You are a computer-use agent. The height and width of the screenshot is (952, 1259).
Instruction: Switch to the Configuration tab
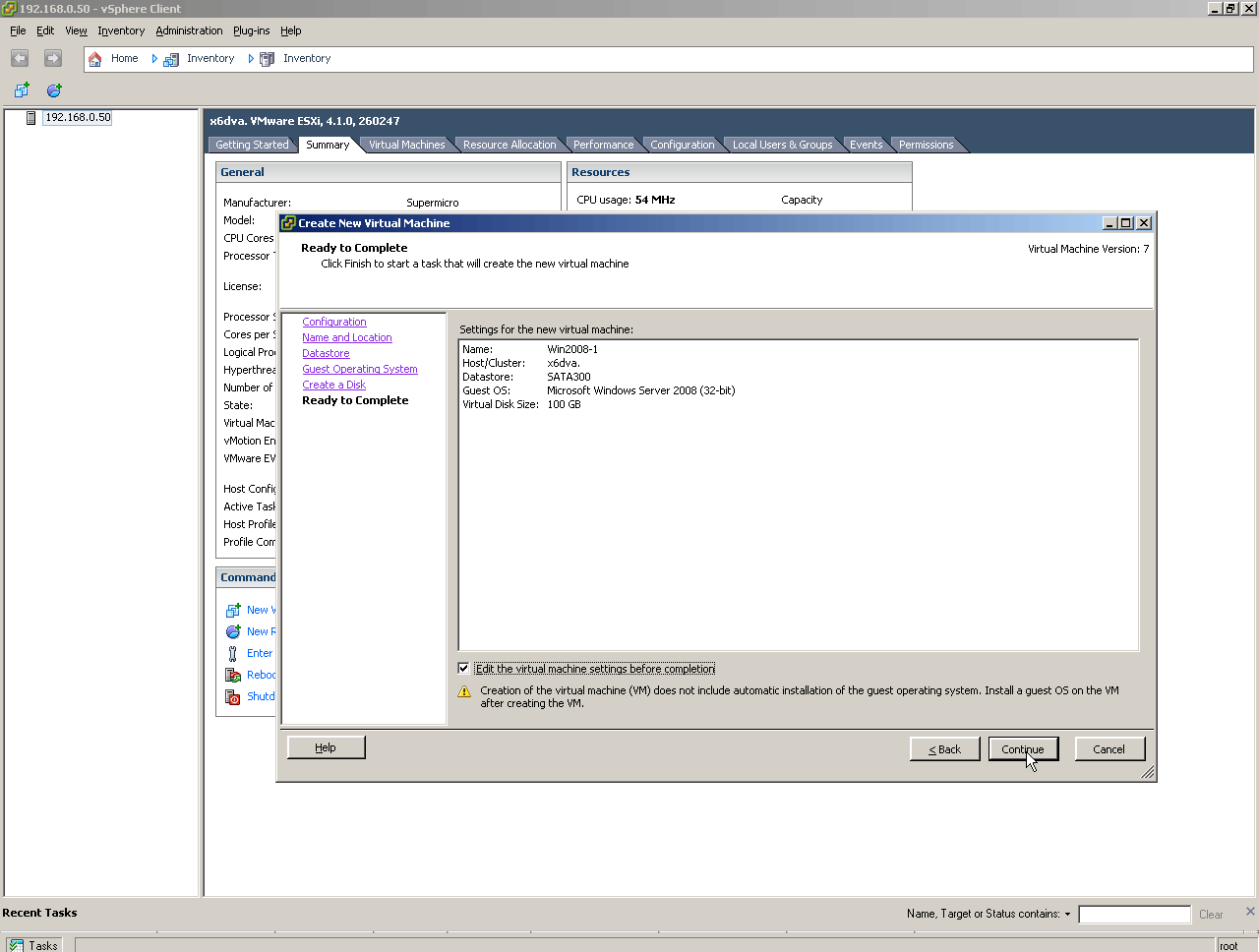point(683,145)
